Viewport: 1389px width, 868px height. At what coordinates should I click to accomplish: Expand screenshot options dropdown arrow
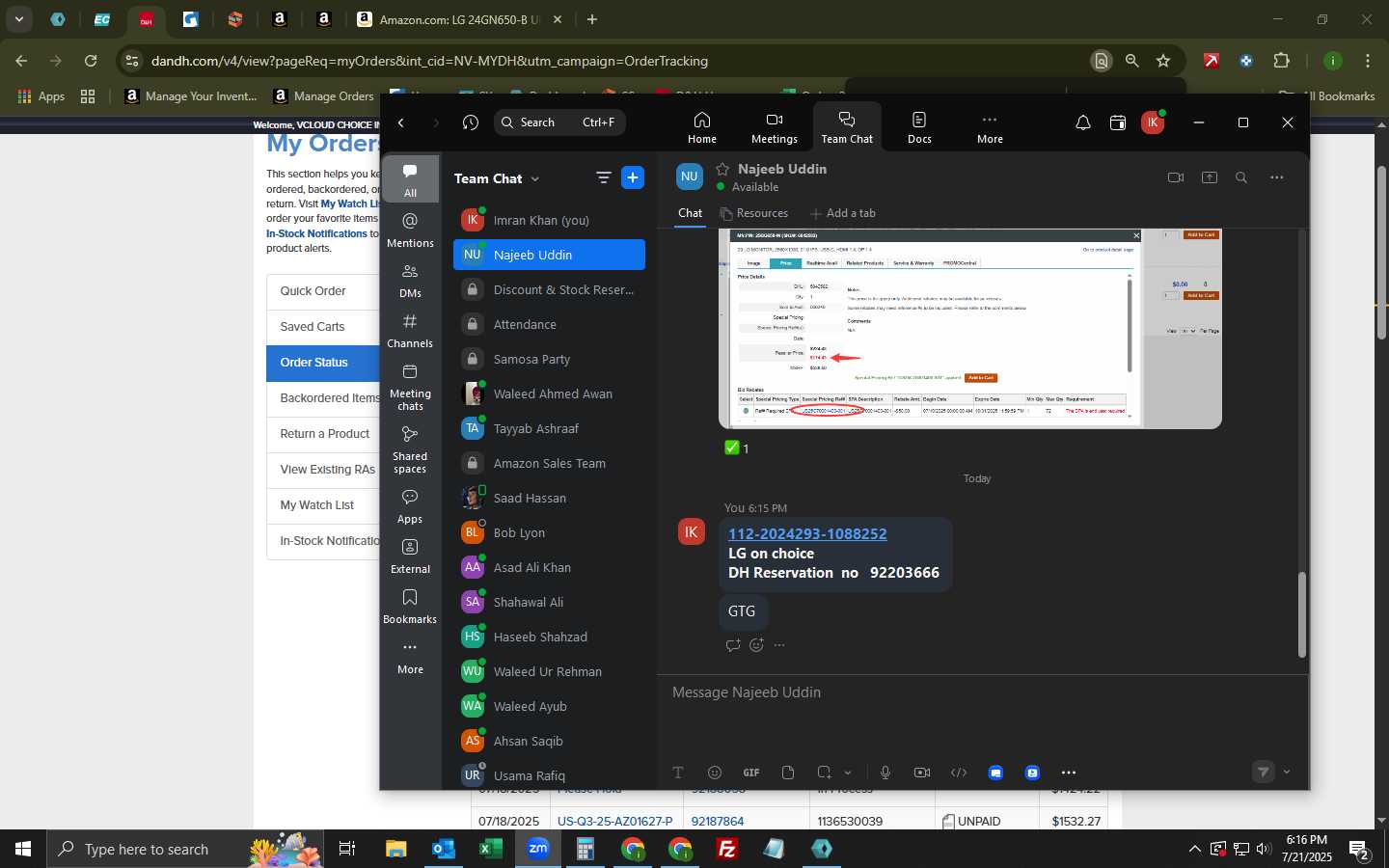coord(848,773)
